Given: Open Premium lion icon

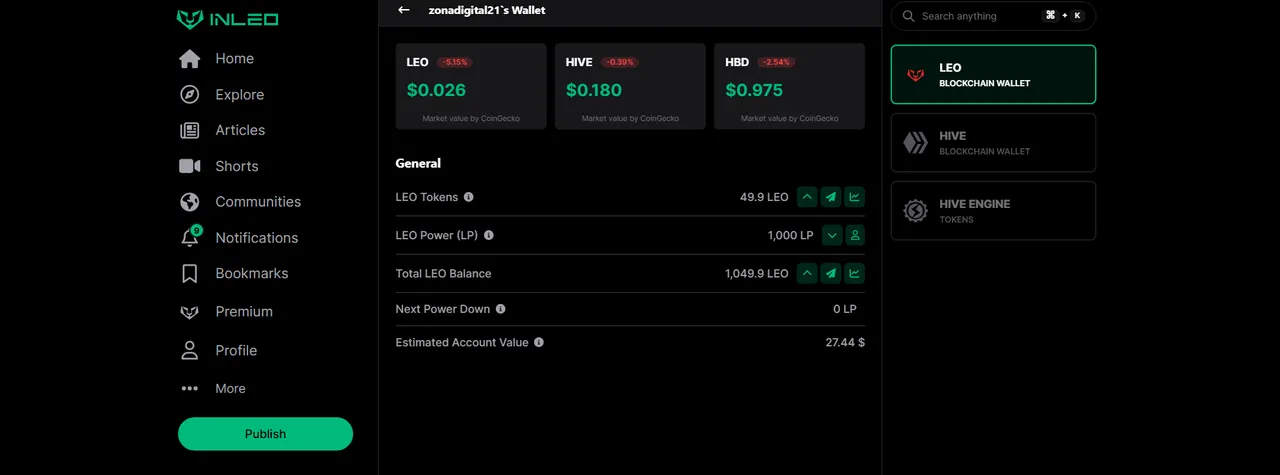Looking at the screenshot, I should 190,312.
